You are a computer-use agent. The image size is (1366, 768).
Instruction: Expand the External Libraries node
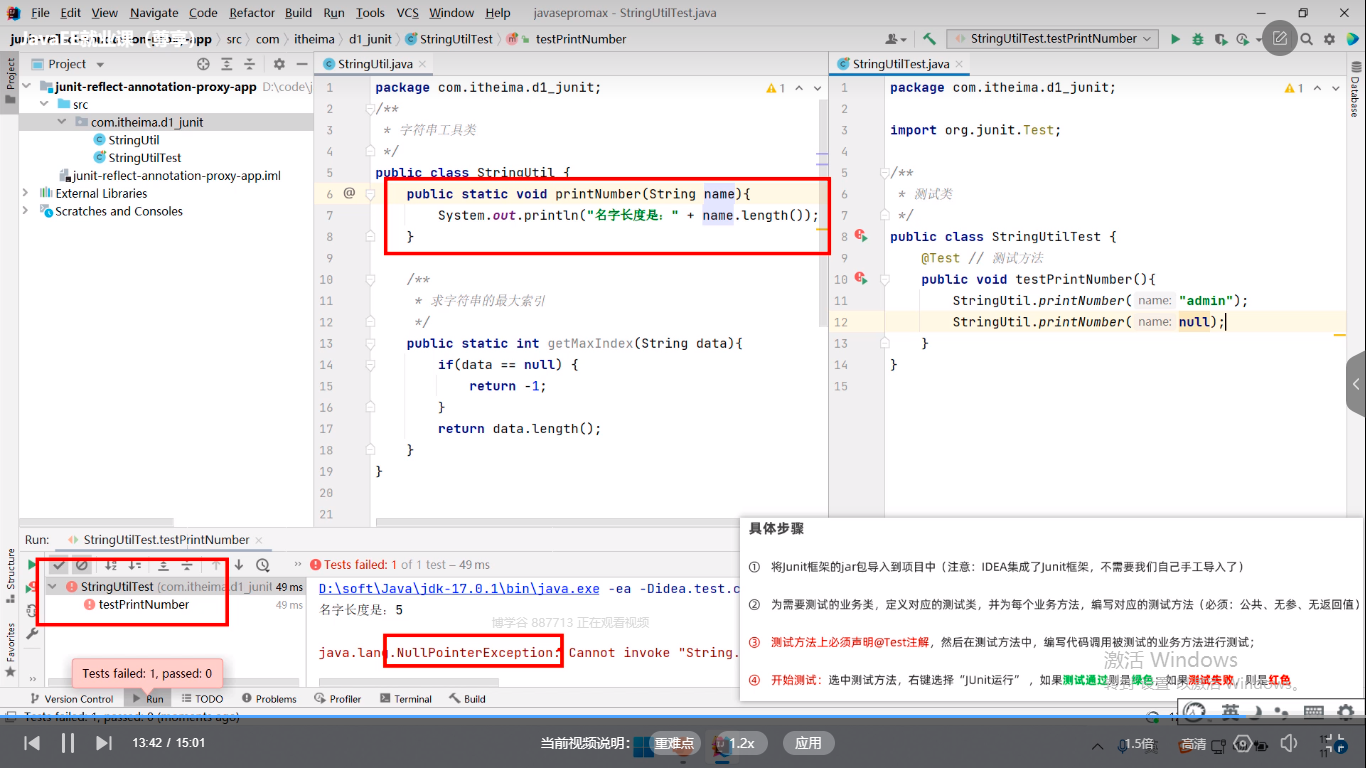pos(27,193)
